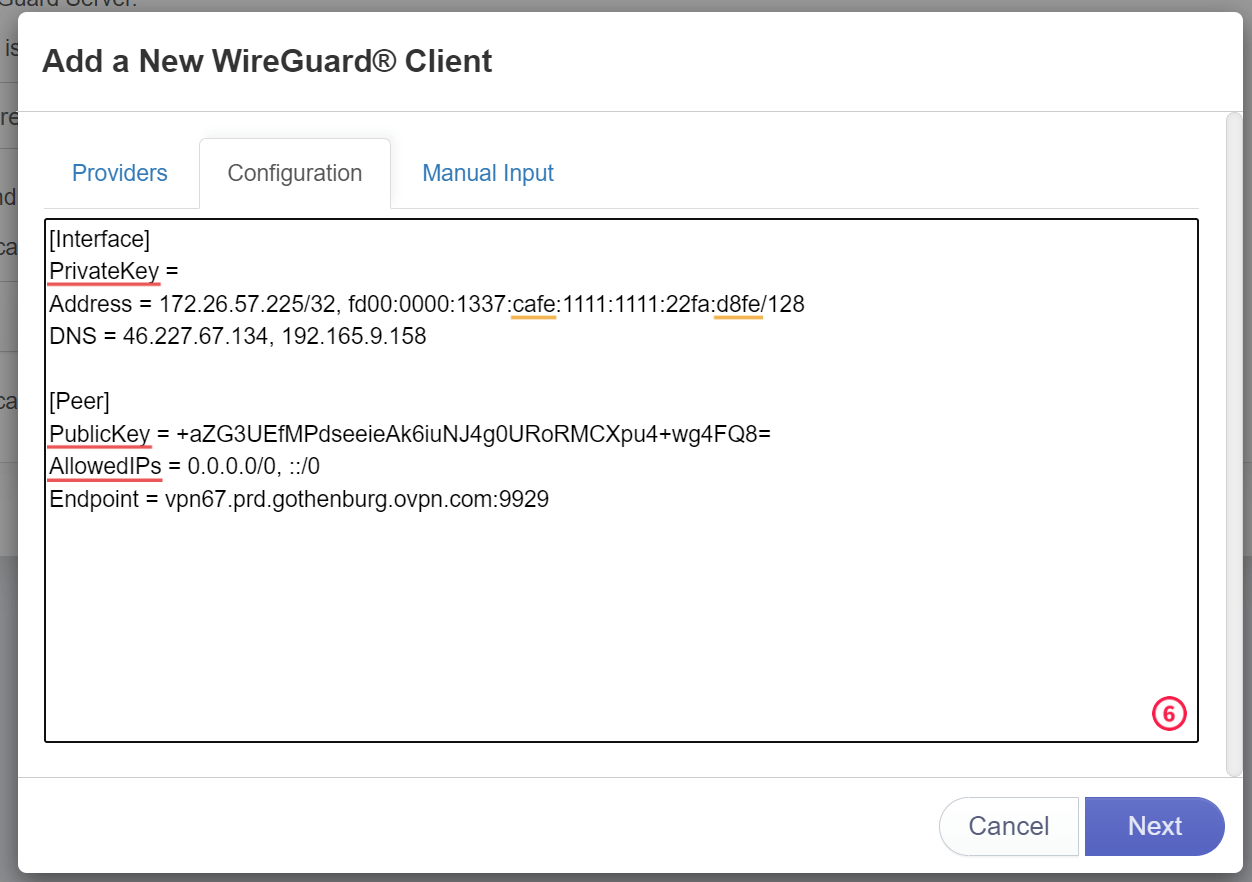
Task: Click the [Peer] section header line
Action: tap(80, 401)
